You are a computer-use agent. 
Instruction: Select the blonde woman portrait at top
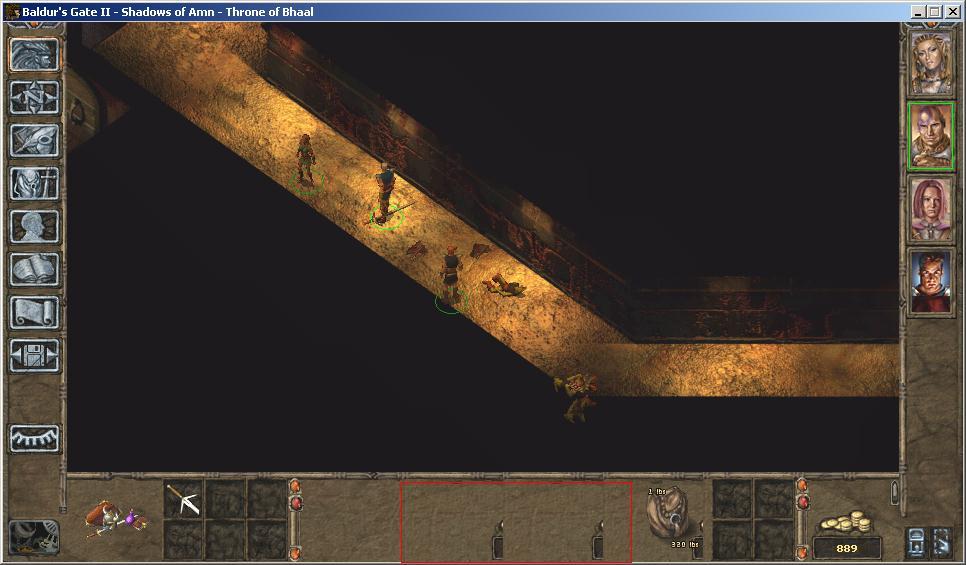click(x=931, y=63)
